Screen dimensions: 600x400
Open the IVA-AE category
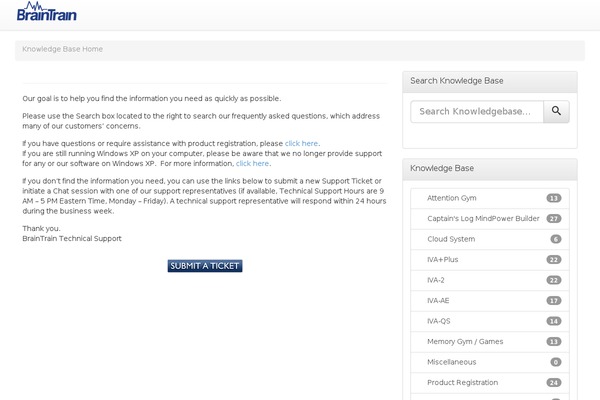(490, 300)
